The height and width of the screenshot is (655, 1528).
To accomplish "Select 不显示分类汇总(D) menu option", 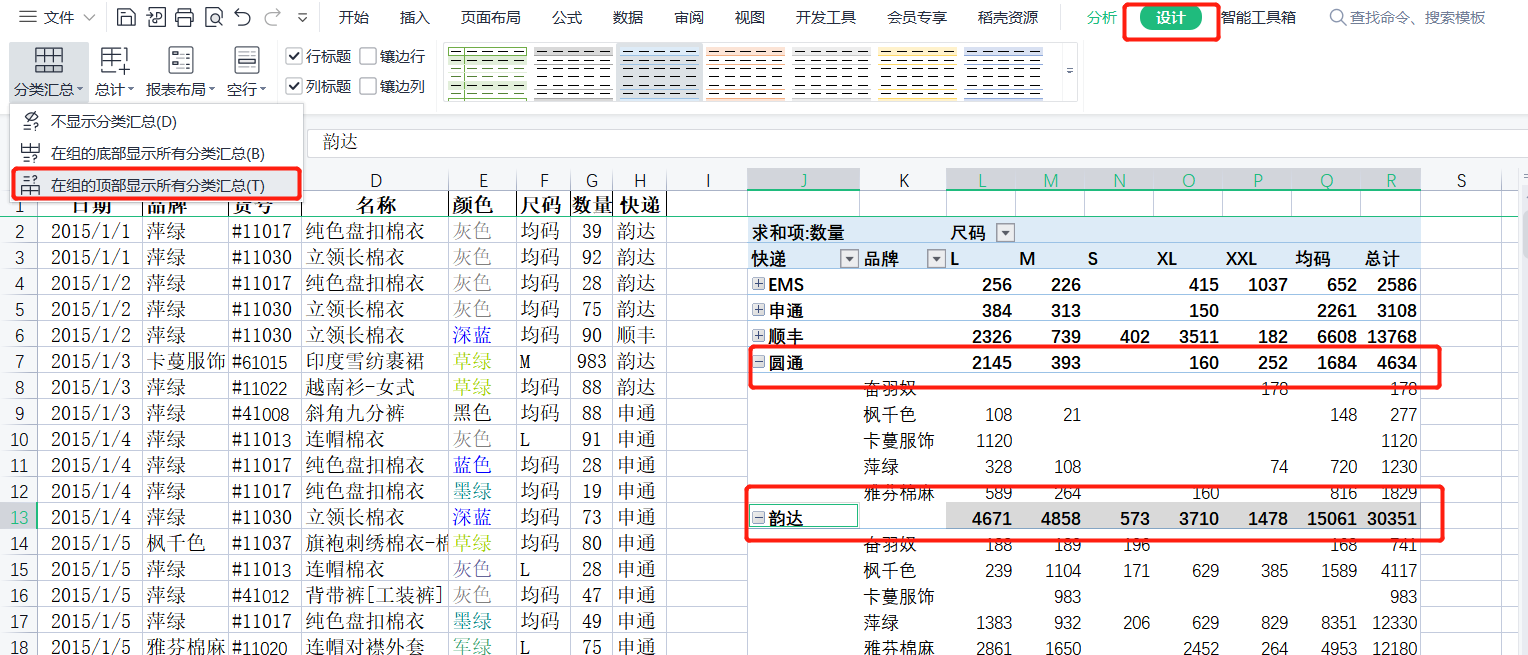I will 113,122.
